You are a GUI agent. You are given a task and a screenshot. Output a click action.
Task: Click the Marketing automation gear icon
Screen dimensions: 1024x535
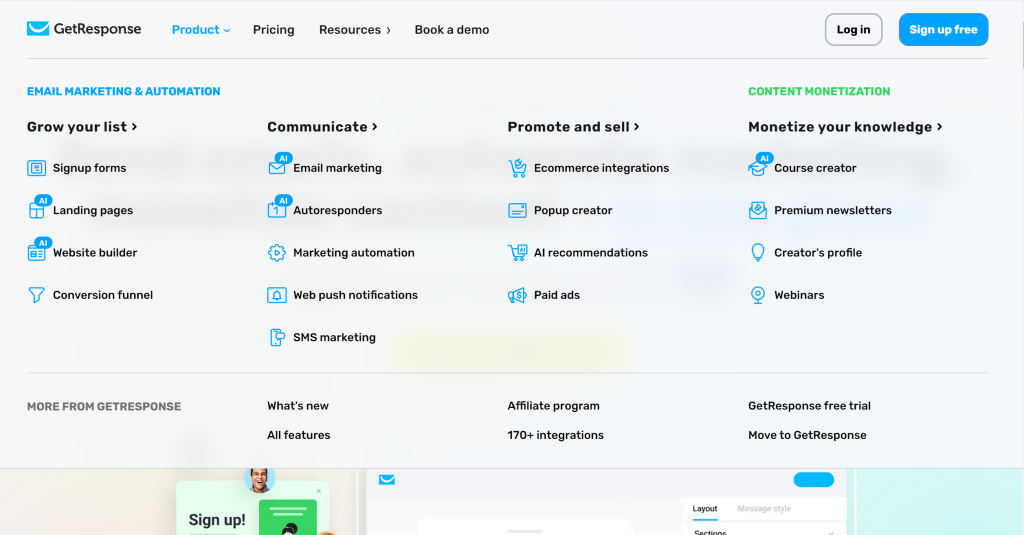[x=277, y=253]
